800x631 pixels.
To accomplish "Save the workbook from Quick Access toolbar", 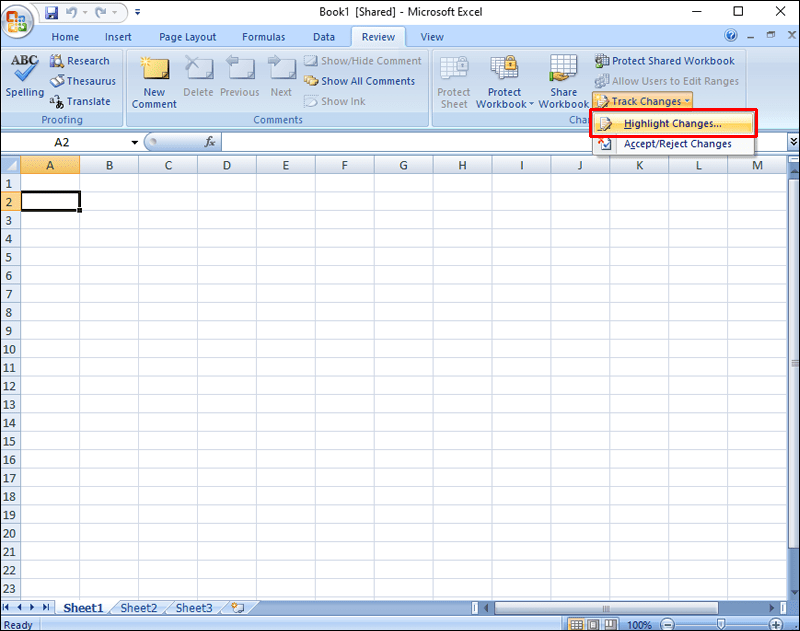I will (52, 12).
